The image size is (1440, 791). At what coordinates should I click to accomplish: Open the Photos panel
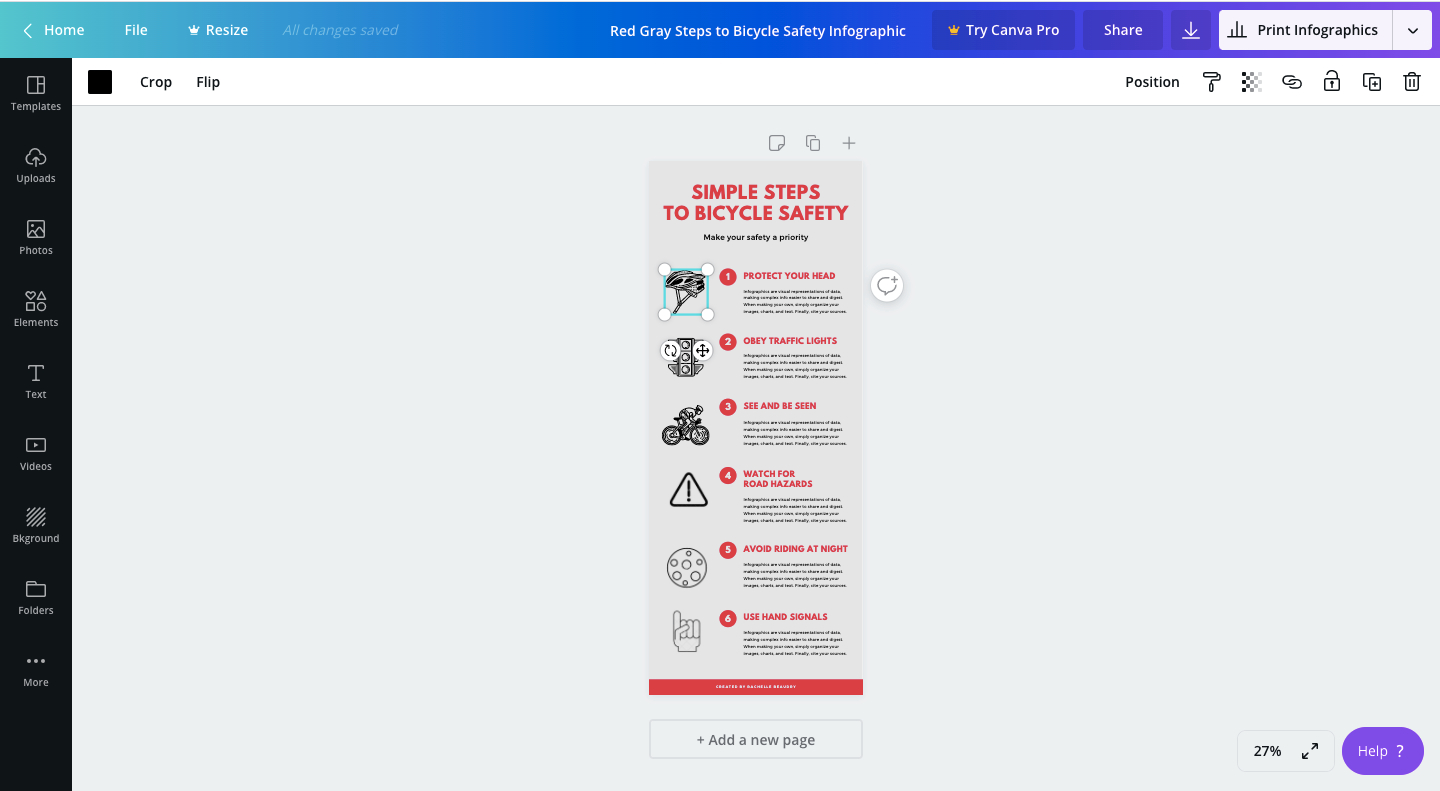36,237
